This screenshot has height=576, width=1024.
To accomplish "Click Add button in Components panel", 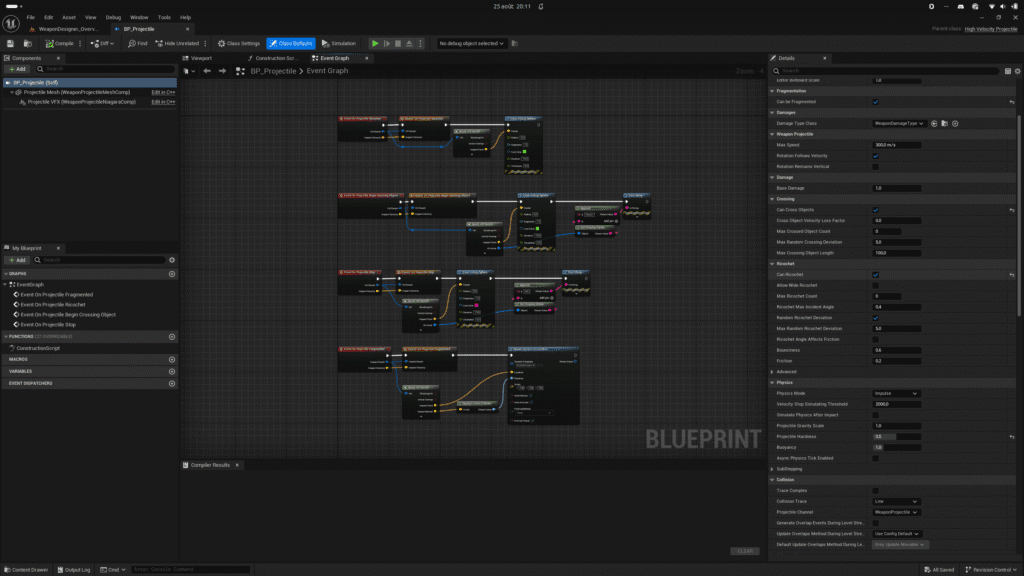I will point(18,69).
